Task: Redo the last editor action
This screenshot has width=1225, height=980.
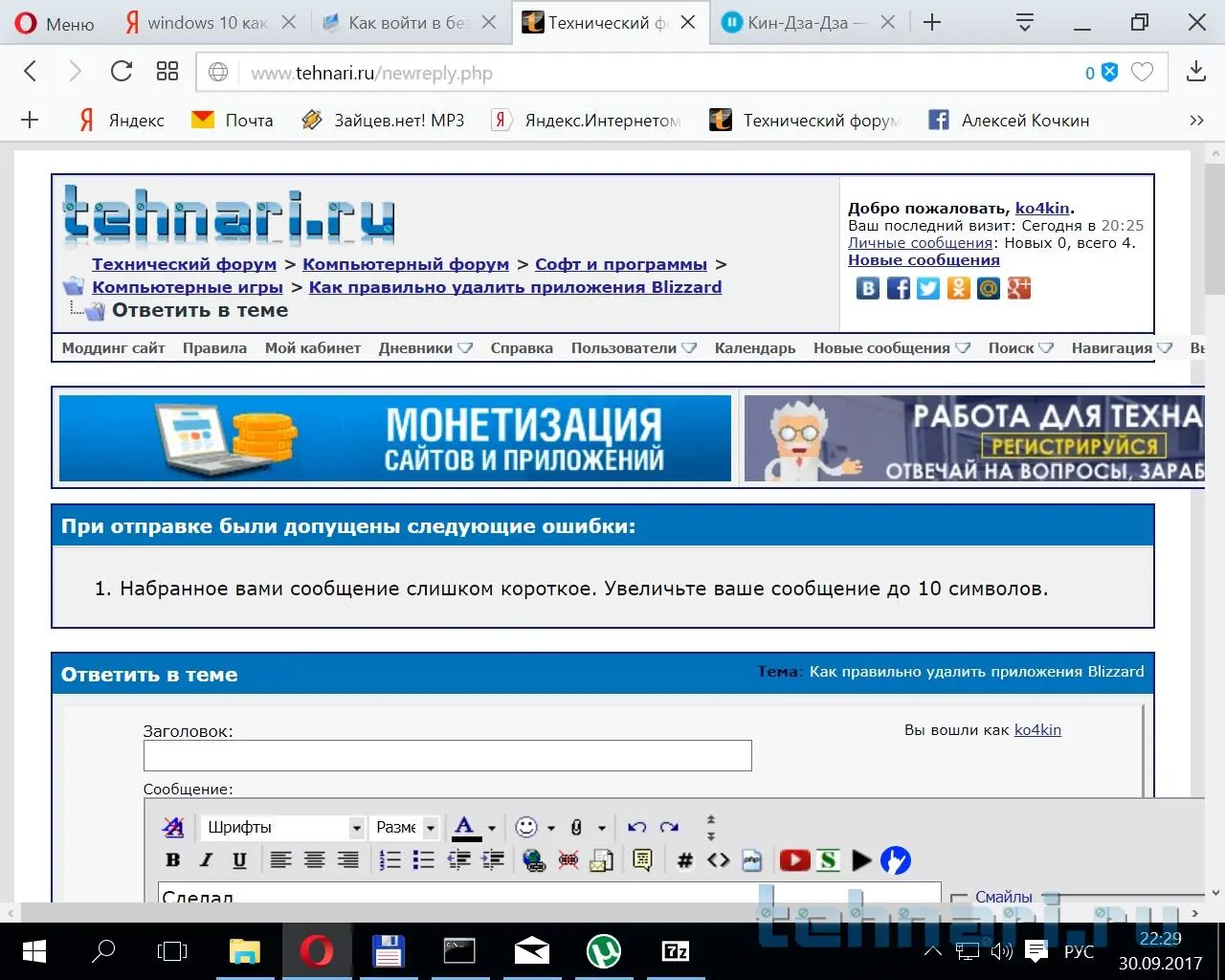Action: tap(669, 827)
